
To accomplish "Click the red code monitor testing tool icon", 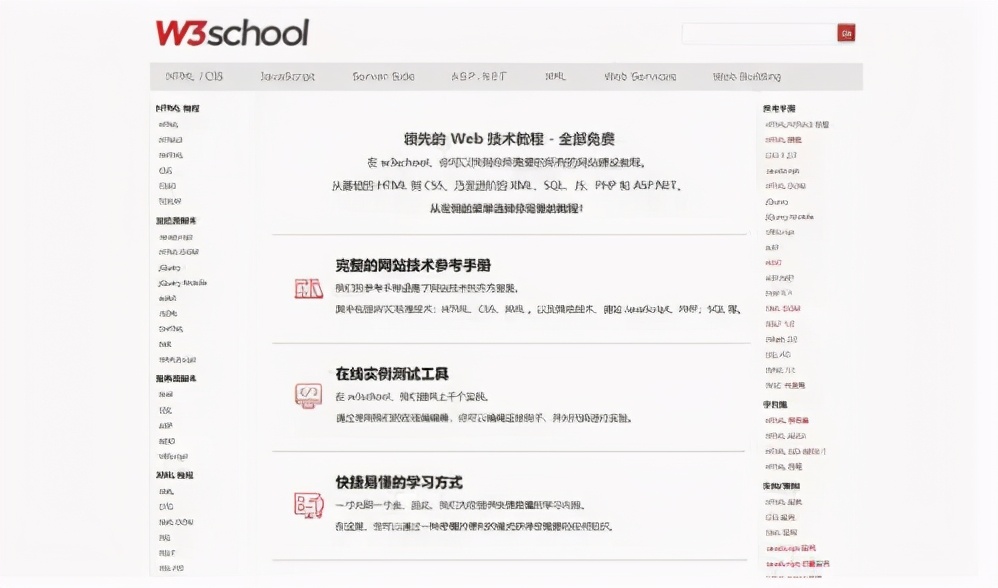I will [309, 396].
